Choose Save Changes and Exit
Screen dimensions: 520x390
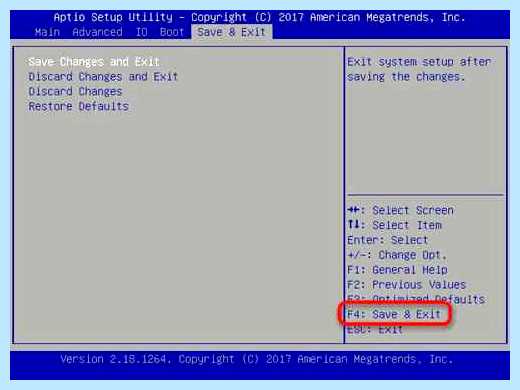coord(94,62)
